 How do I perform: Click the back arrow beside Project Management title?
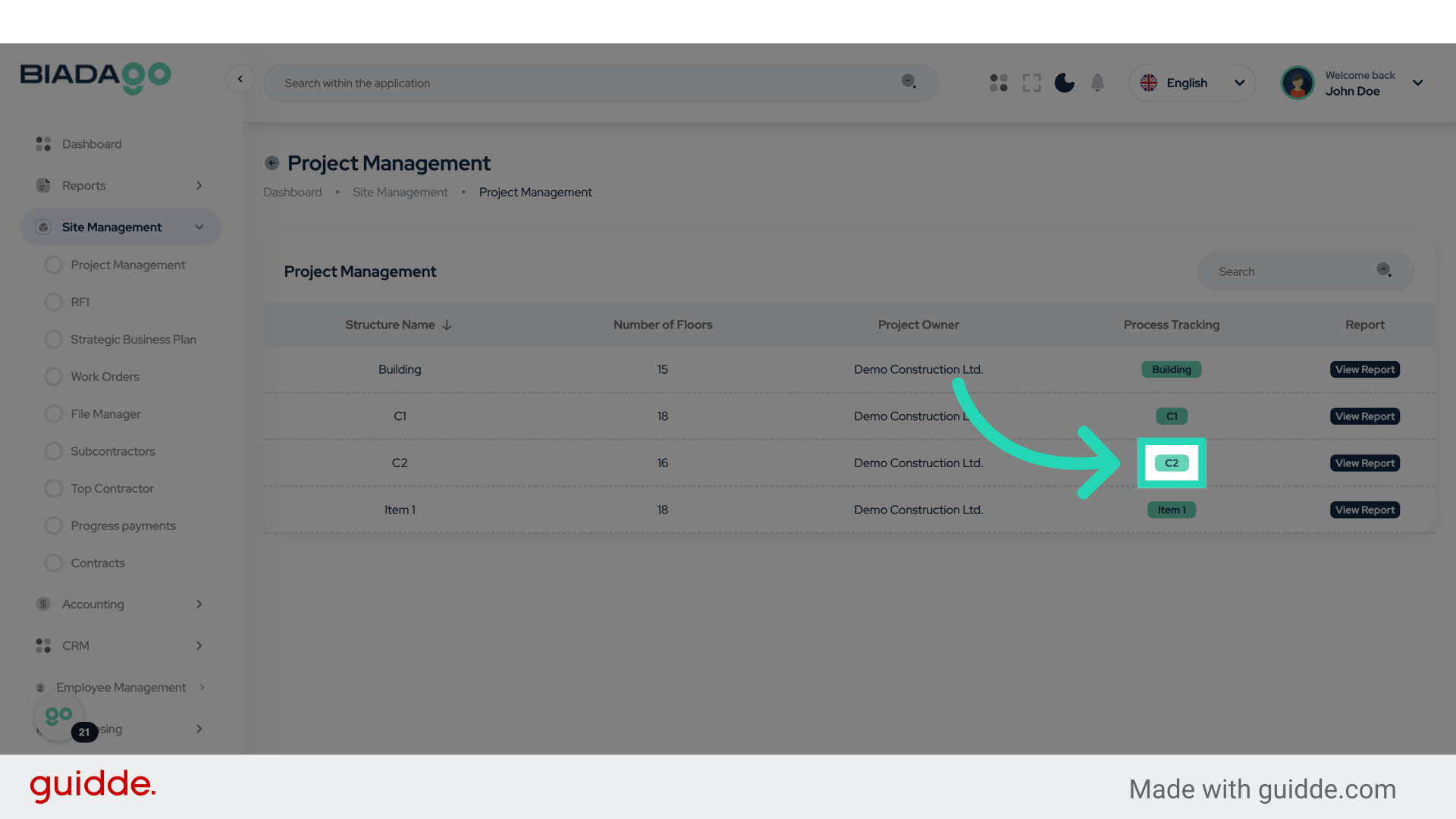(x=271, y=163)
